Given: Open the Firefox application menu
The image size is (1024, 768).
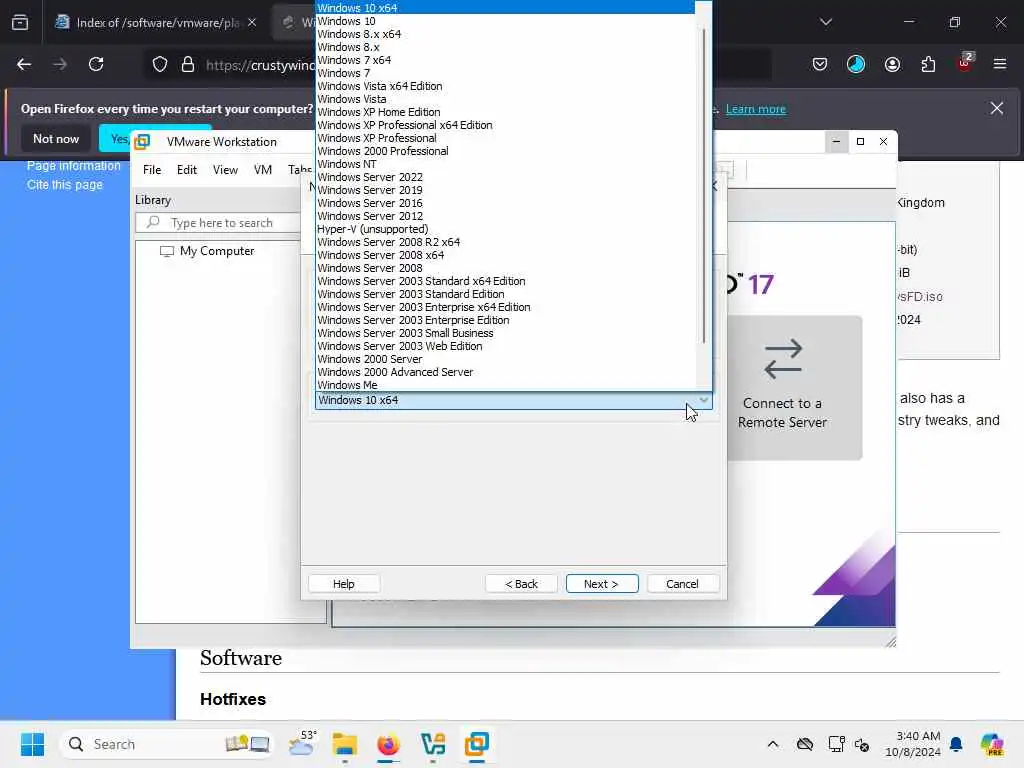Looking at the screenshot, I should click(x=1000, y=64).
